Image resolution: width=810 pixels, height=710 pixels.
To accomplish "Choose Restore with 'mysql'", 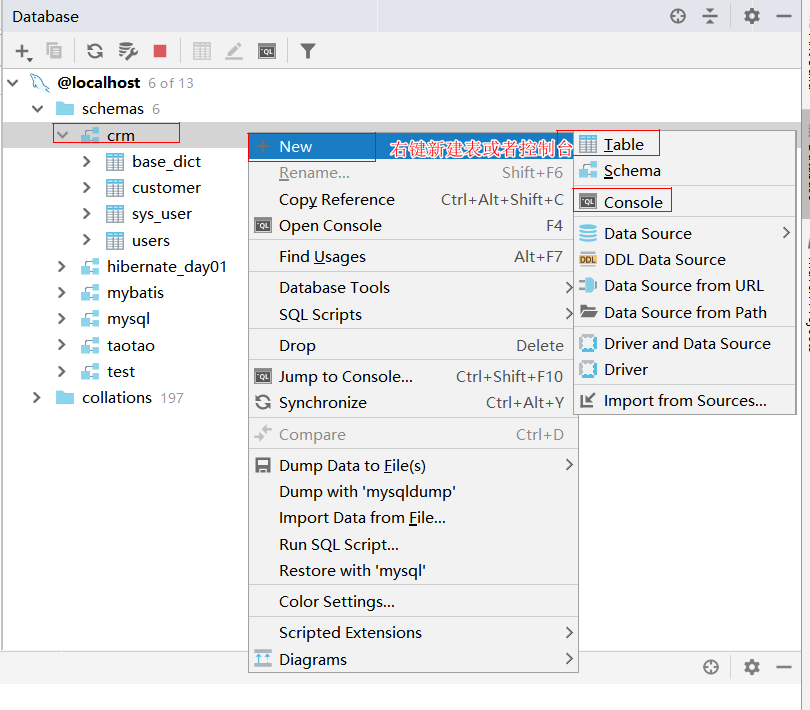I will 413,570.
